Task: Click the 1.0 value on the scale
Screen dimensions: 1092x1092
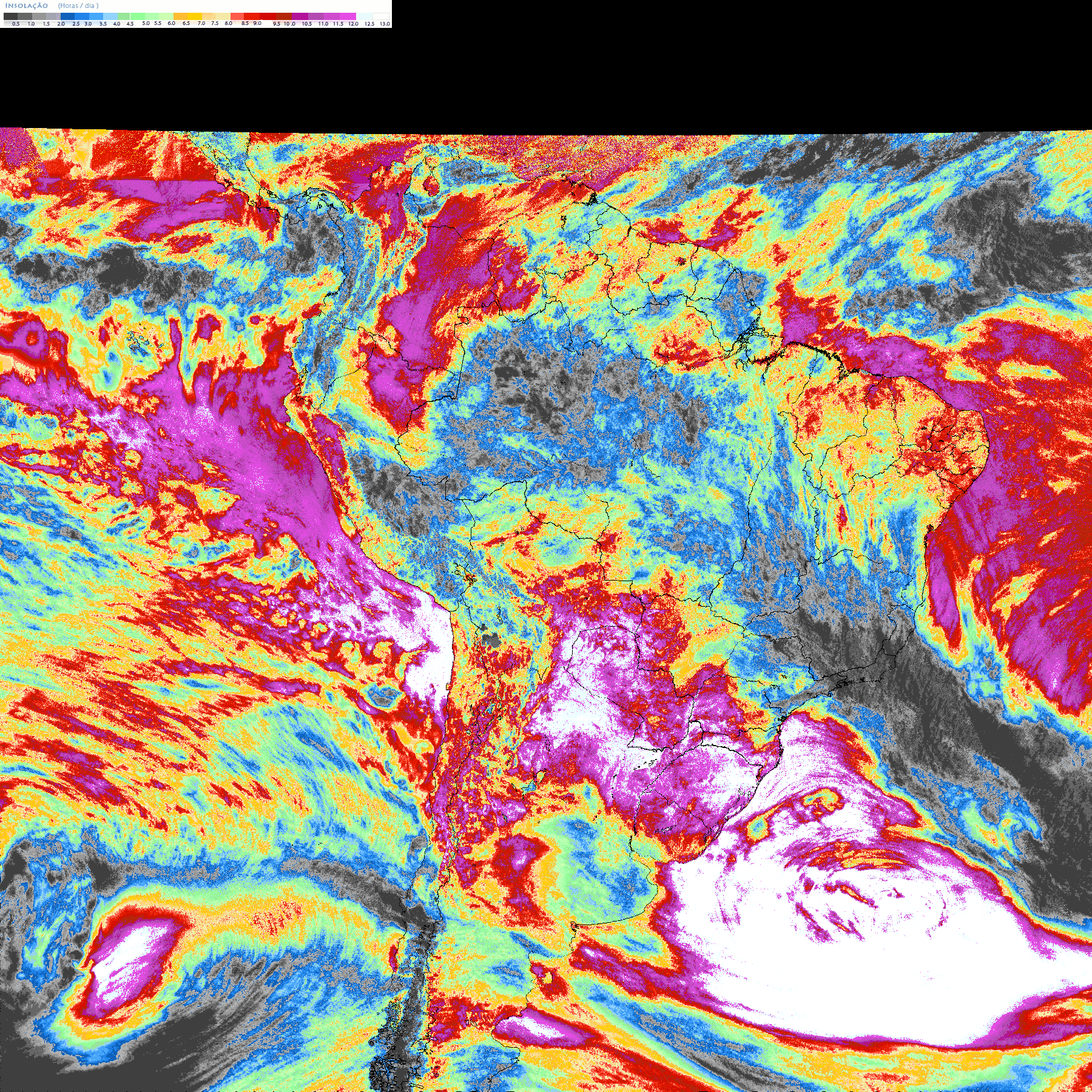Action: [31, 24]
